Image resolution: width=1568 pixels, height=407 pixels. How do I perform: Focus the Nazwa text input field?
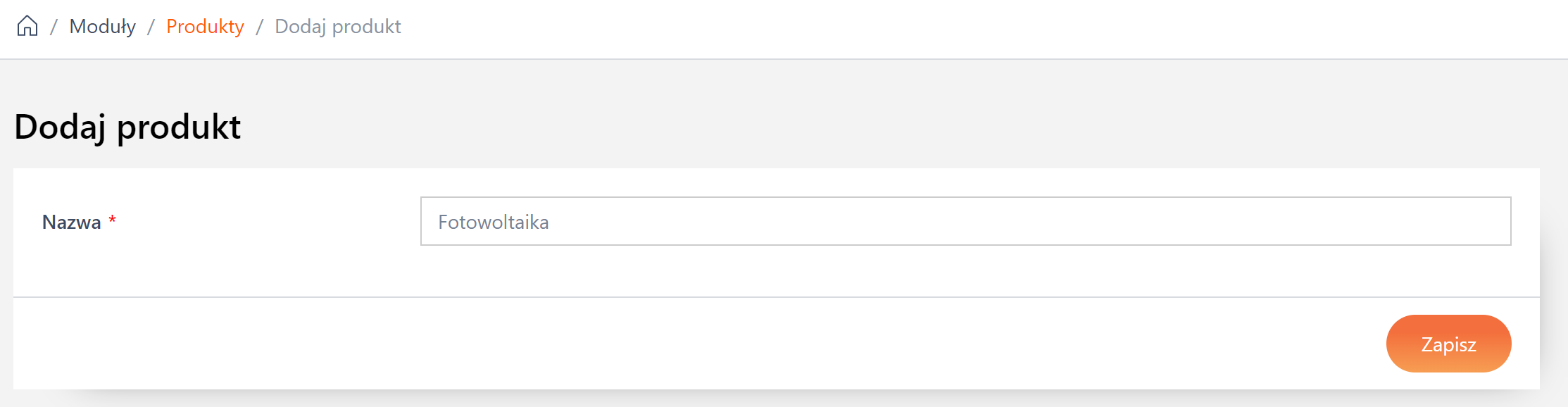coord(965,221)
